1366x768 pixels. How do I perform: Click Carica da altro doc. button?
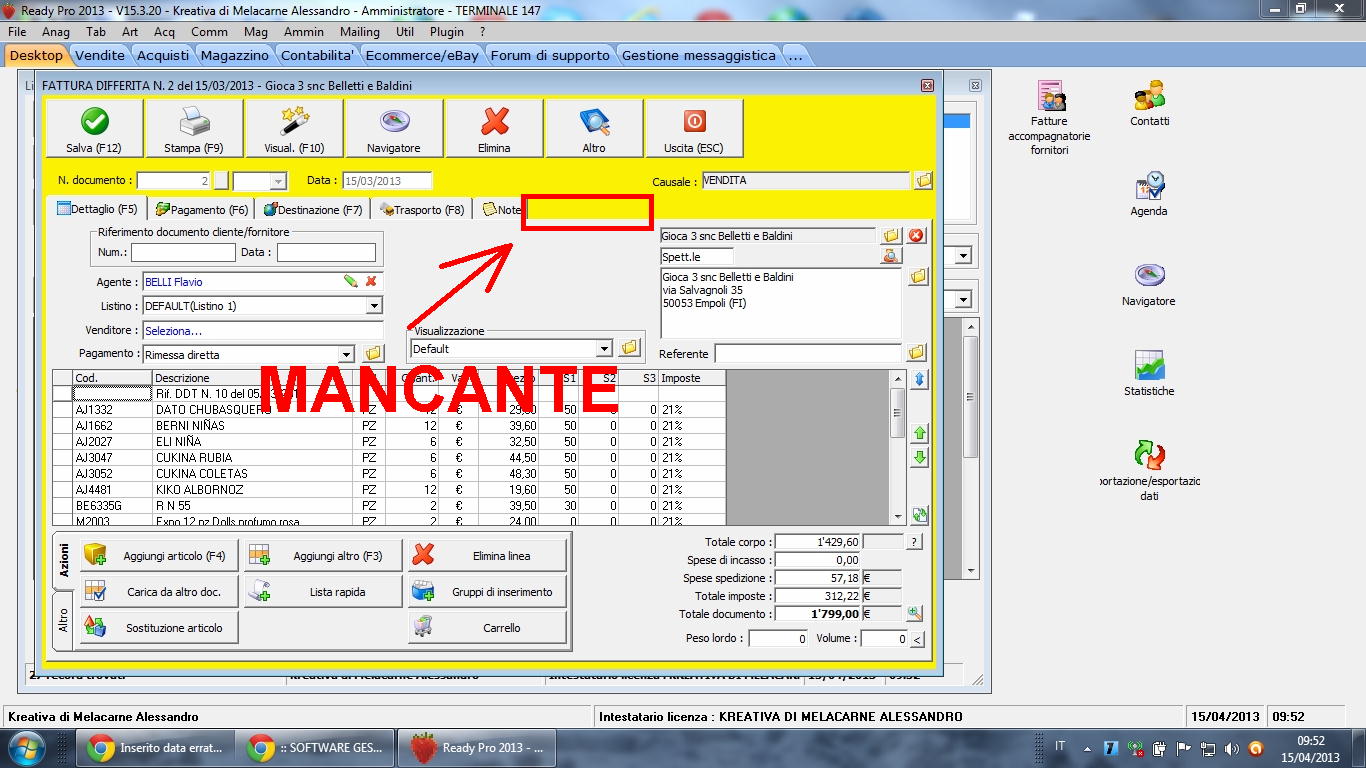click(x=158, y=591)
